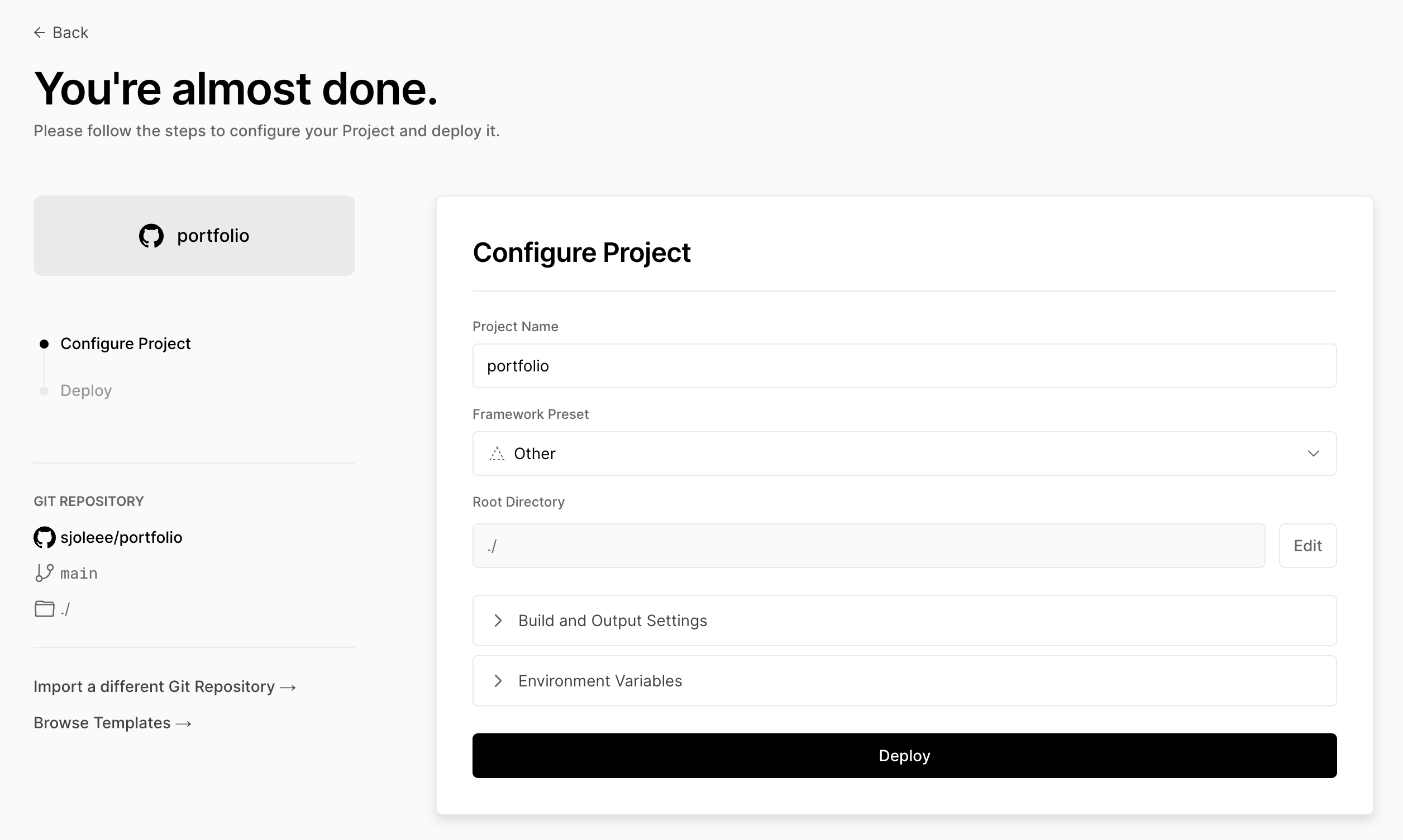Click the arrow icon after Browse Templates
This screenshot has width=1403, height=840.
pyautogui.click(x=183, y=723)
